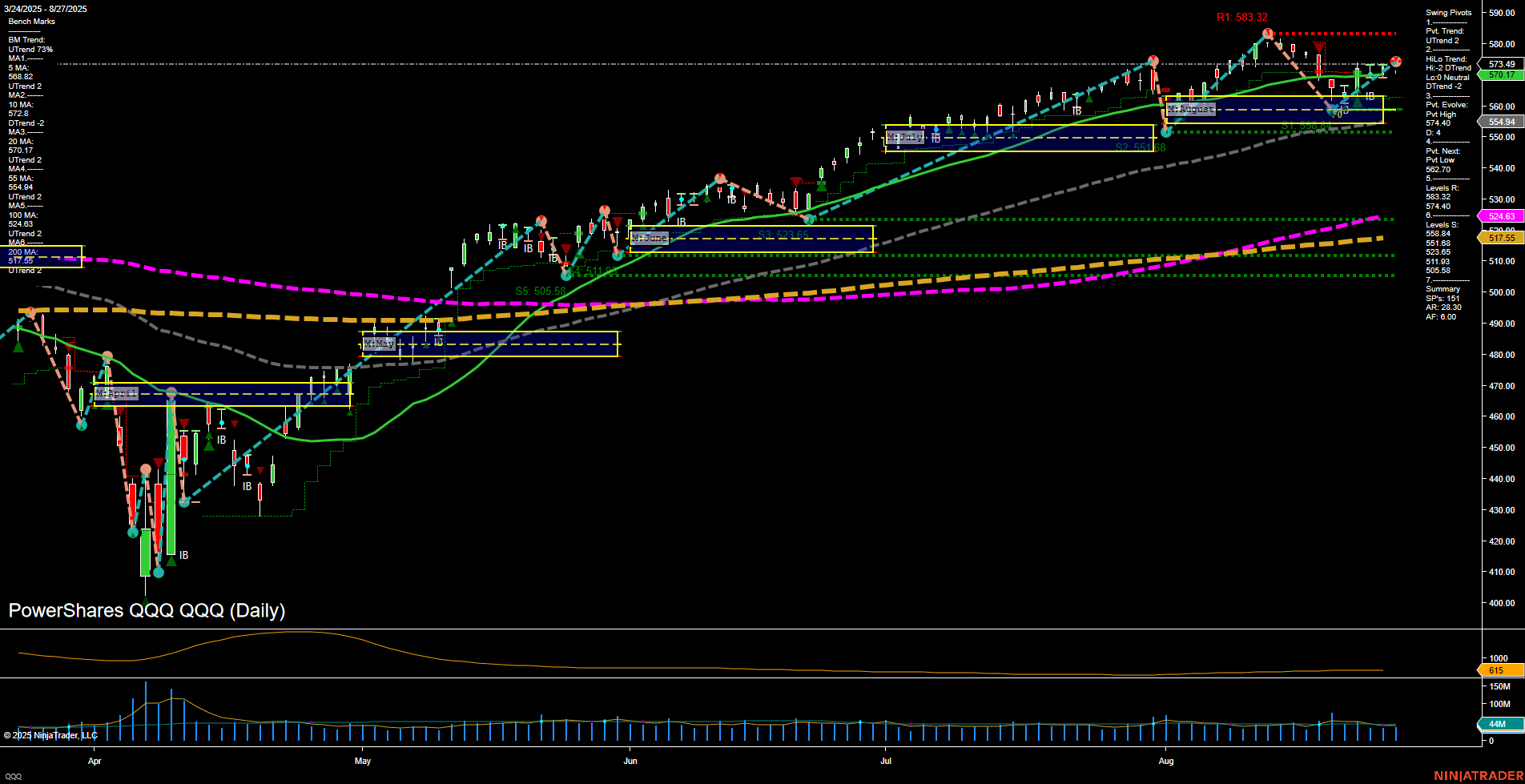Screen dimensions: 1525x784
Task: Click the AF: 6.00 summary line
Action: click(1441, 317)
